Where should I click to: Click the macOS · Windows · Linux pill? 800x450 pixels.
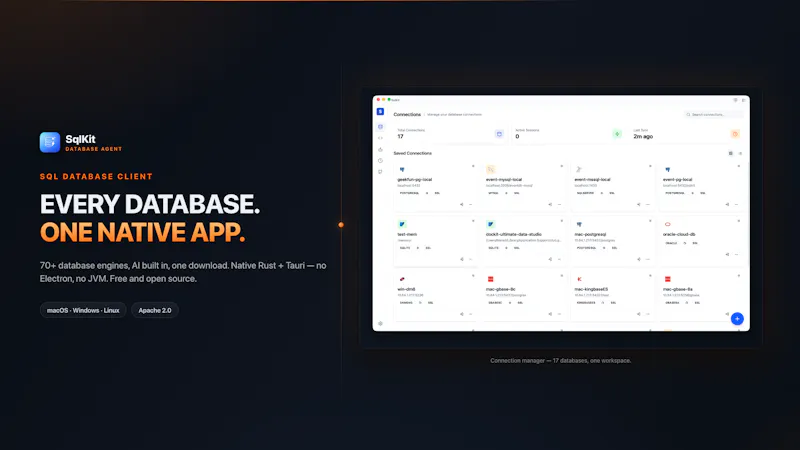(x=83, y=310)
